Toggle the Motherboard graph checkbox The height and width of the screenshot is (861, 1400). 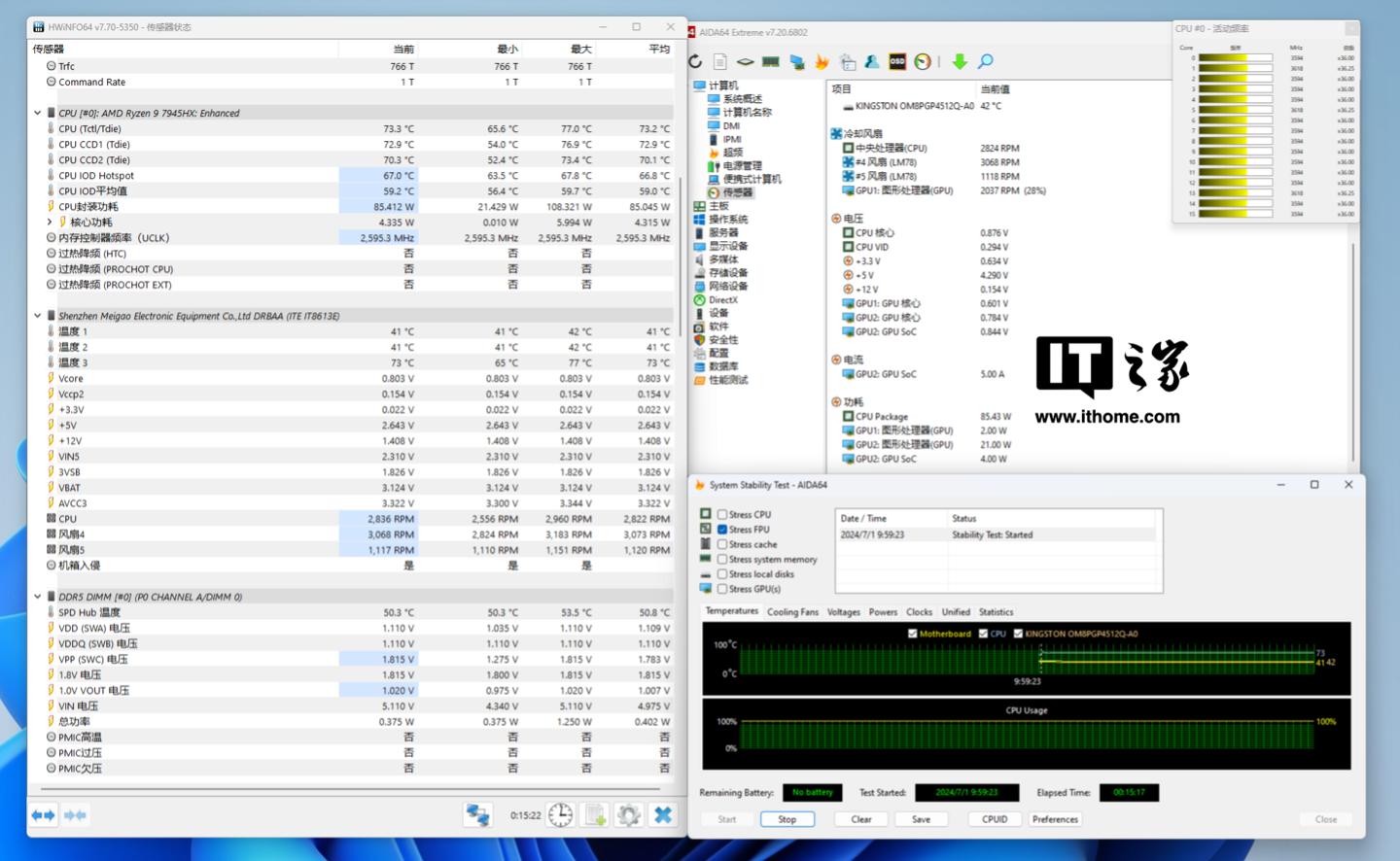pyautogui.click(x=912, y=634)
